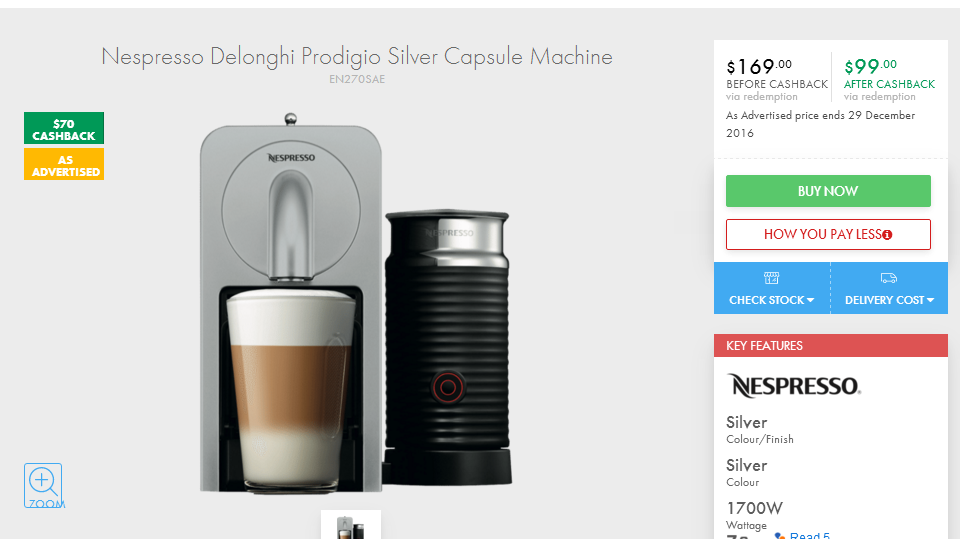Click the yellow As Advertised badge
The image size is (960, 539).
(x=64, y=164)
